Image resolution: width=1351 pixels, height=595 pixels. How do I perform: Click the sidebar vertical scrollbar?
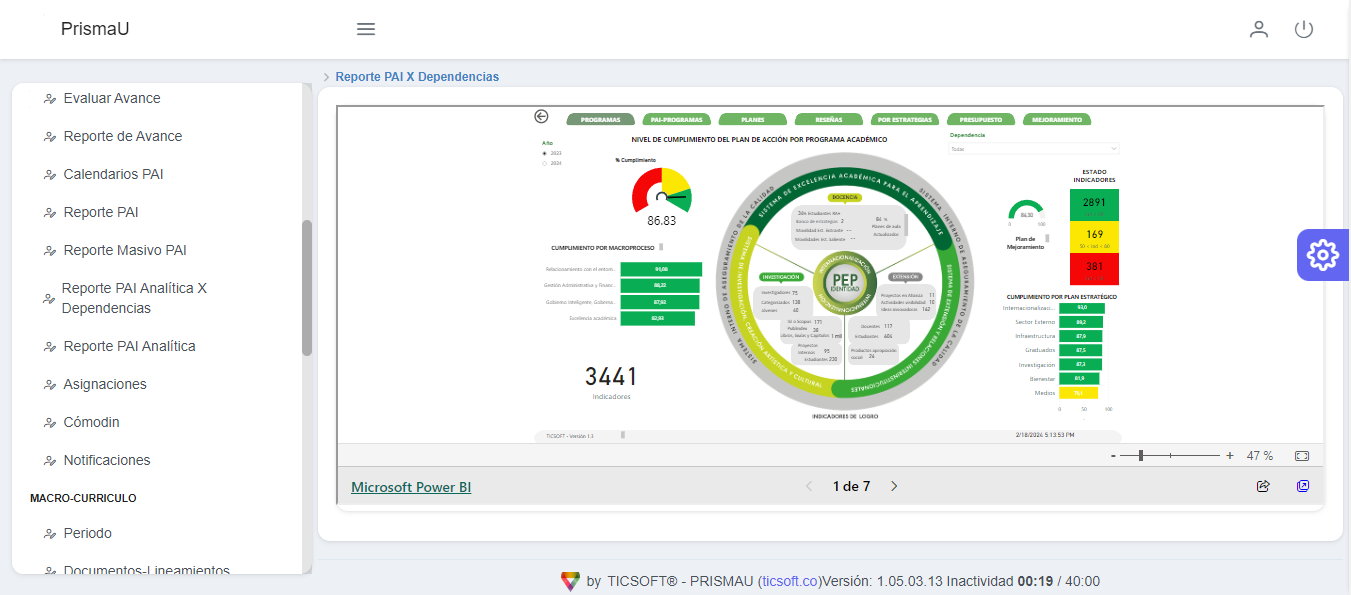pyautogui.click(x=307, y=288)
